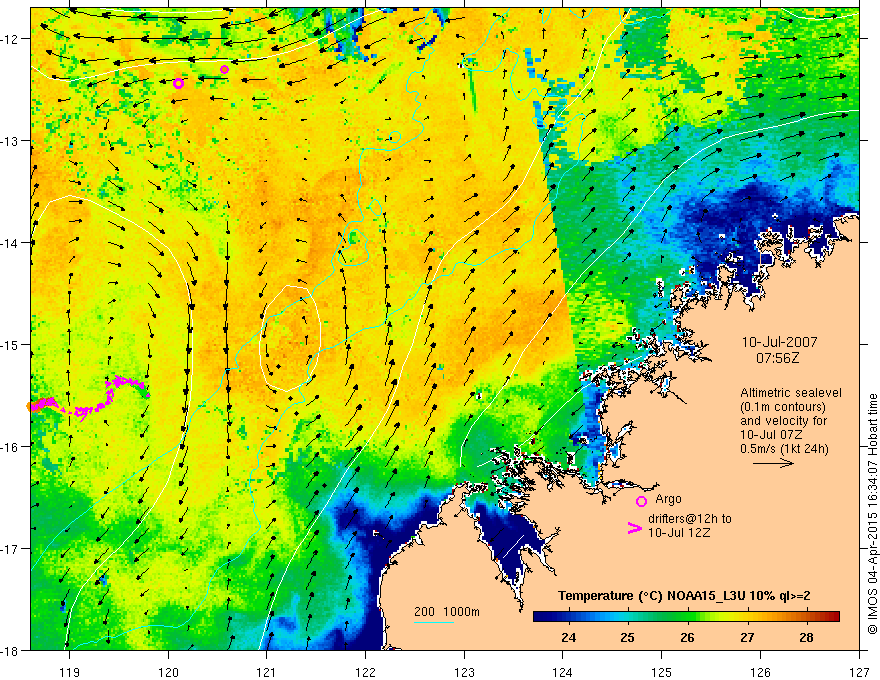
Task: Click the magenta drifter arrowhead legend symbol
Action: point(634,528)
